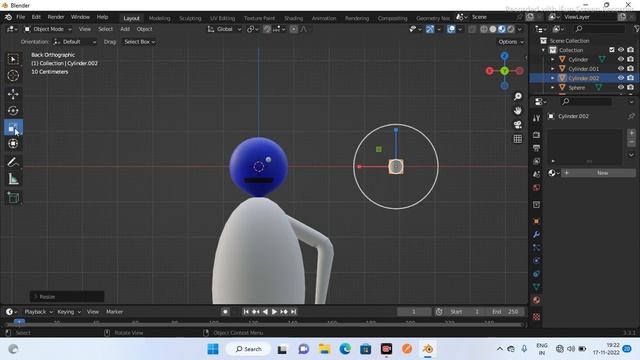Expand the Sphere outliner row
Image resolution: width=640 pixels, height=360 pixels.
pos(553,87)
